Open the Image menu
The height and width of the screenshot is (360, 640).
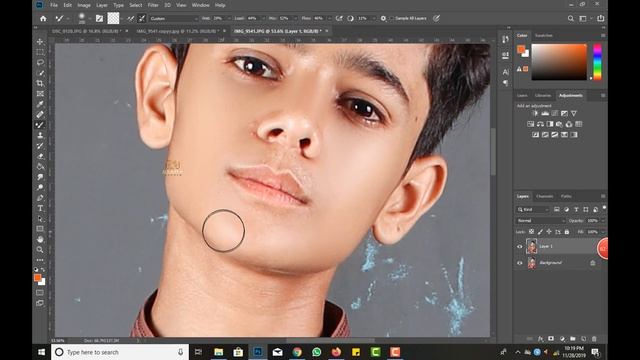[84, 5]
